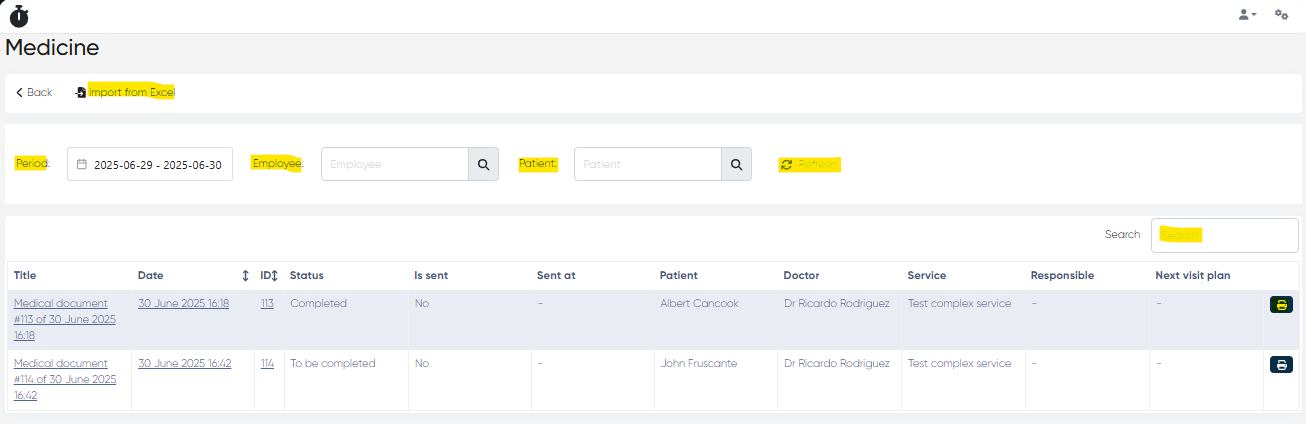Sort the table by Date column

tap(245, 276)
